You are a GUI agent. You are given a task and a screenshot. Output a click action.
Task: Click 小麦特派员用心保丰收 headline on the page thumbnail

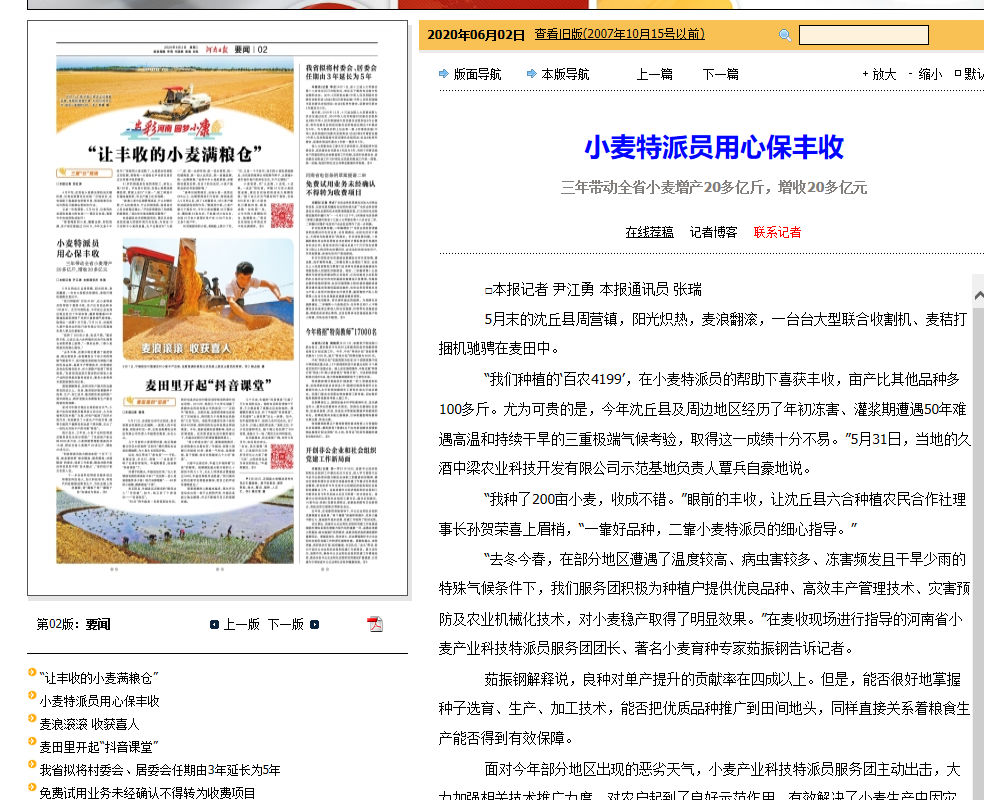tap(78, 248)
